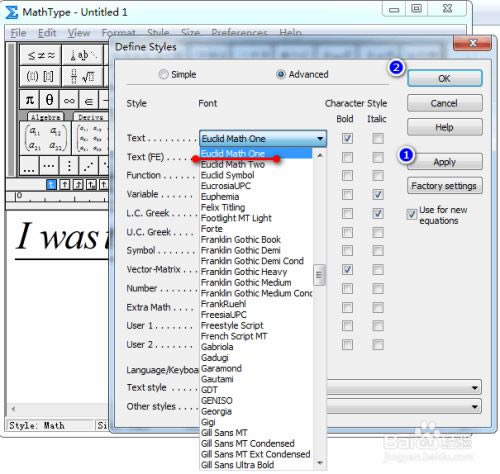This screenshot has width=500, height=474.
Task: Open the fence templates palette
Action: (x=40, y=76)
